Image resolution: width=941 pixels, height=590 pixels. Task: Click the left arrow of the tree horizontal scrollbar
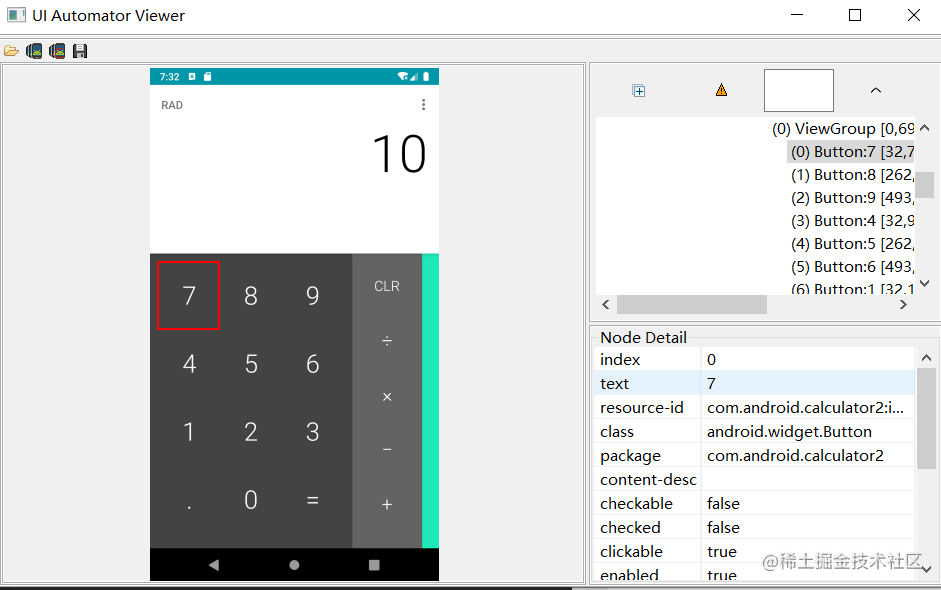[606, 304]
